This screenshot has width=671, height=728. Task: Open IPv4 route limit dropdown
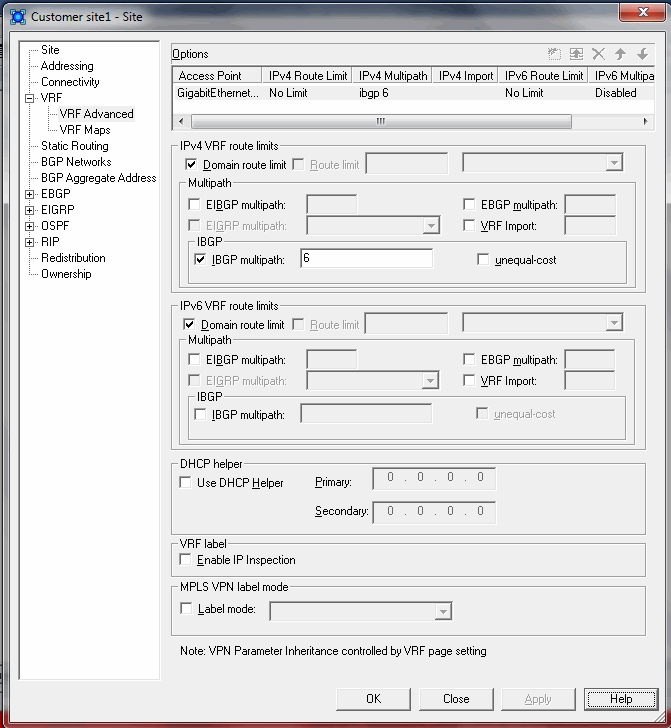tap(614, 163)
